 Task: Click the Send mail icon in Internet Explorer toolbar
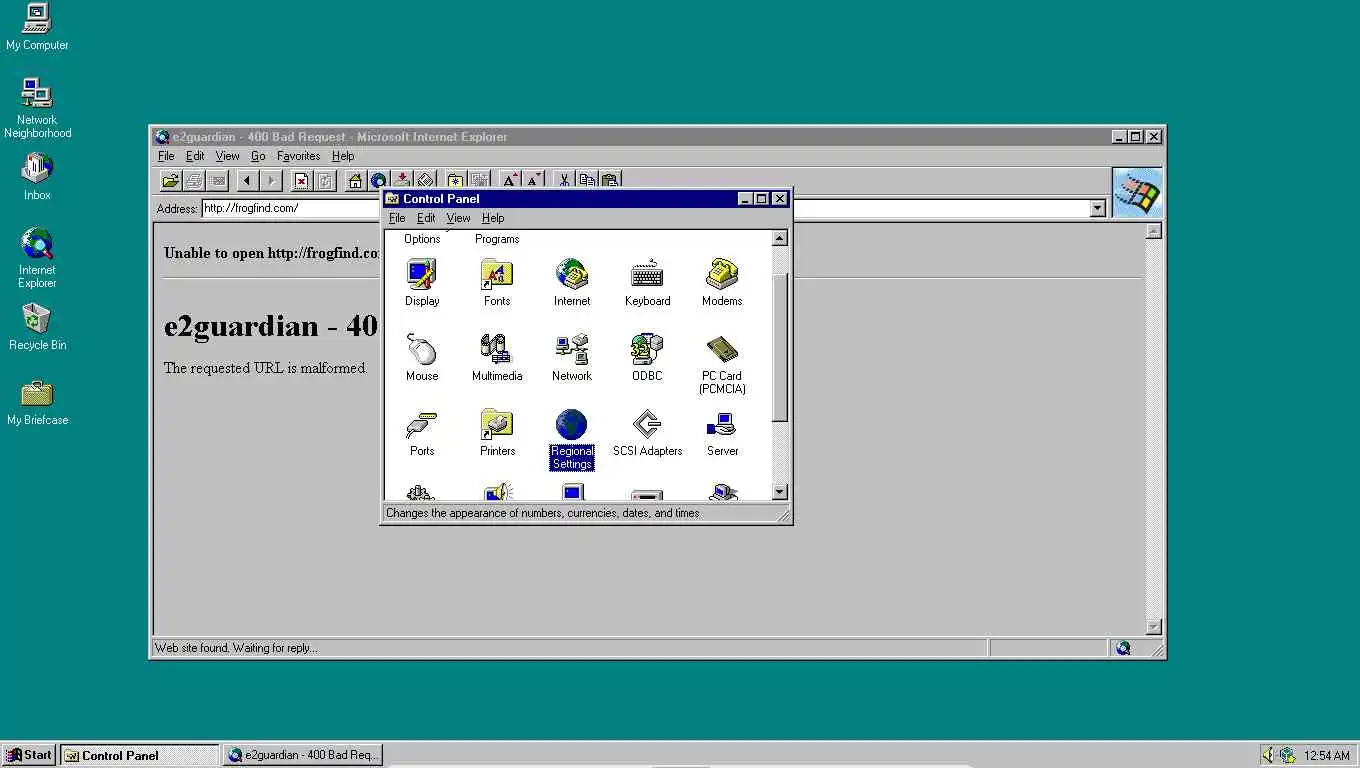217,181
